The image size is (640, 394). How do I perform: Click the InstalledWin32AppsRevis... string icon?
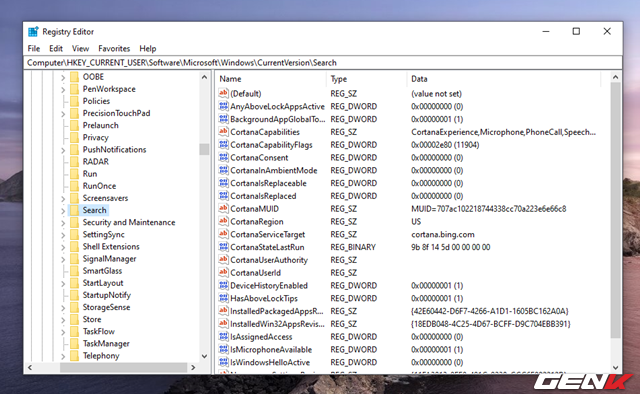pos(223,323)
